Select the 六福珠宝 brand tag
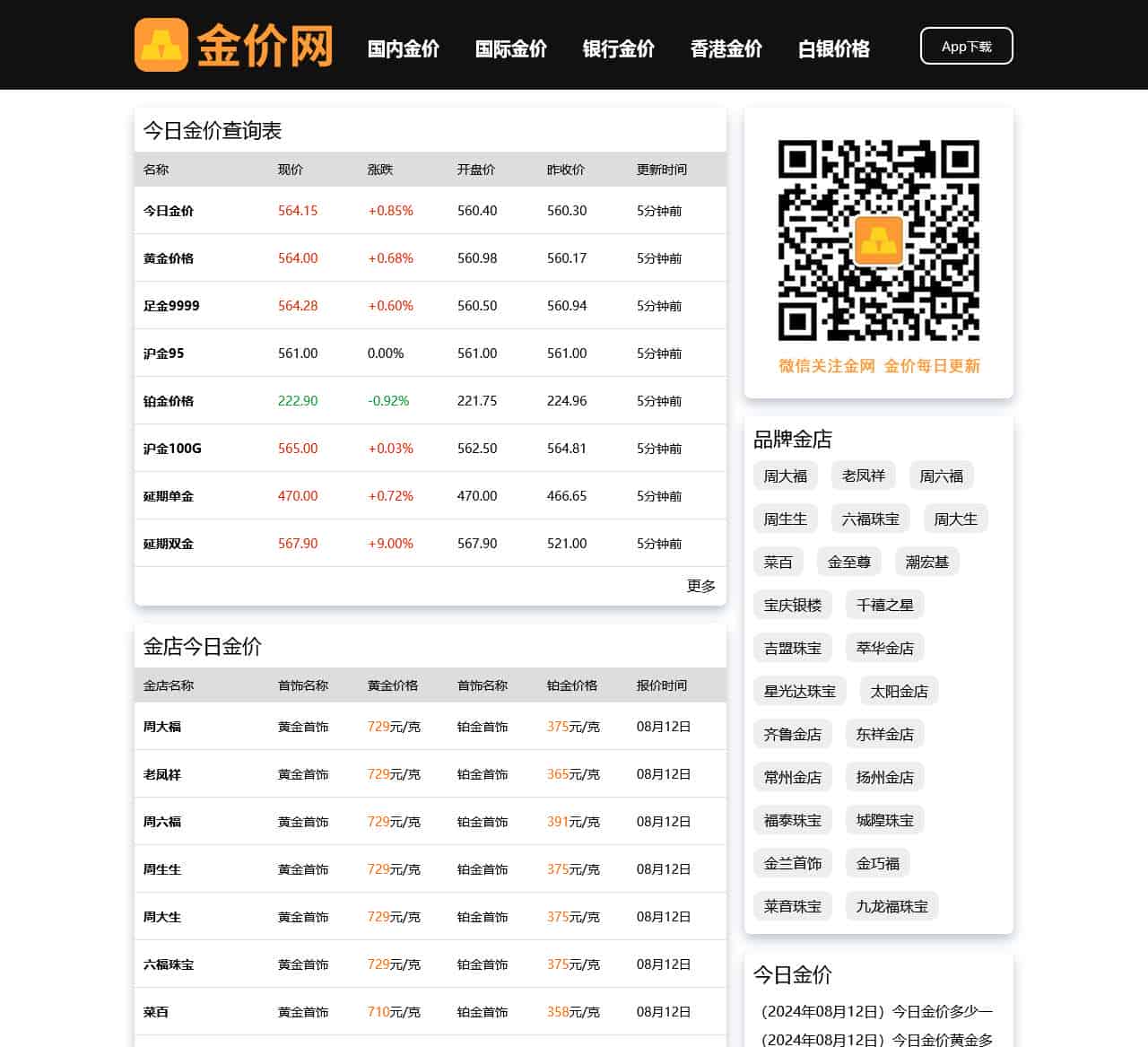Screen dimensions: 1148x1047 click(x=871, y=519)
